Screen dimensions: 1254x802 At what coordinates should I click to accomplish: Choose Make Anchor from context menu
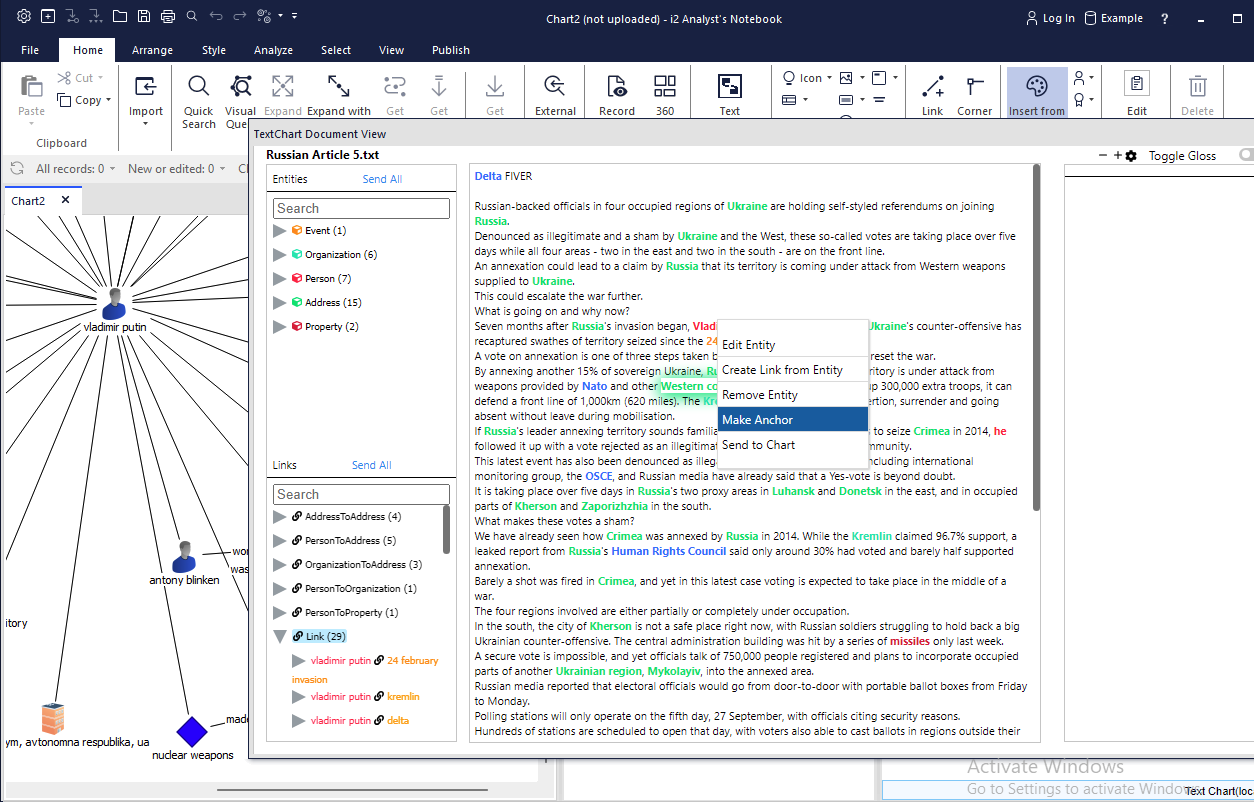click(792, 420)
